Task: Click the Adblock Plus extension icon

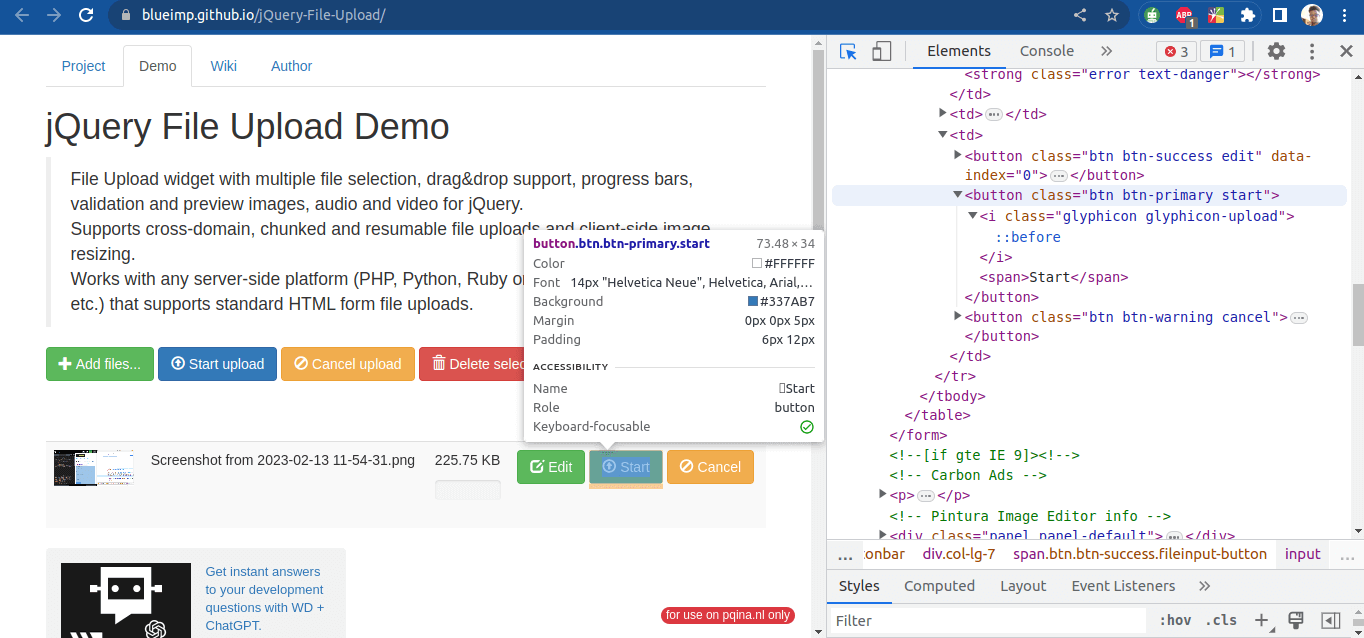Action: [x=1184, y=15]
